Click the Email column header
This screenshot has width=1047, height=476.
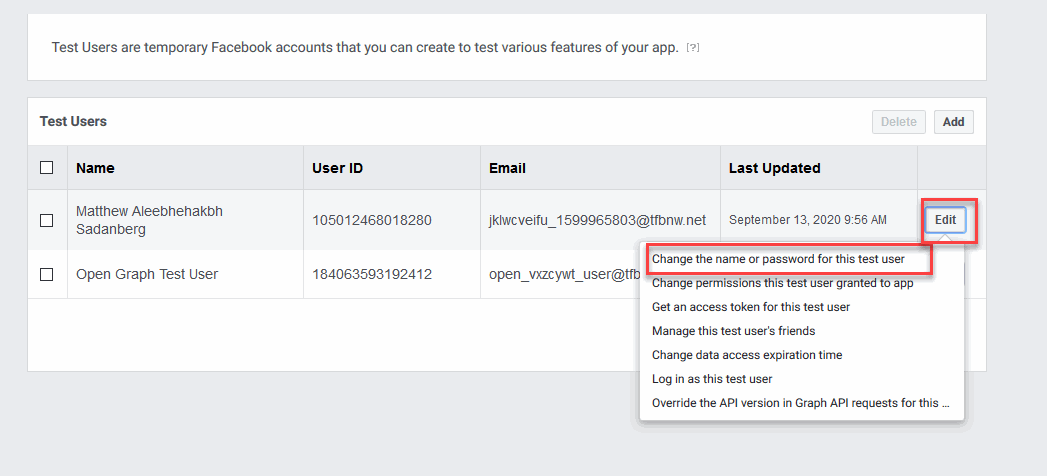tap(507, 168)
